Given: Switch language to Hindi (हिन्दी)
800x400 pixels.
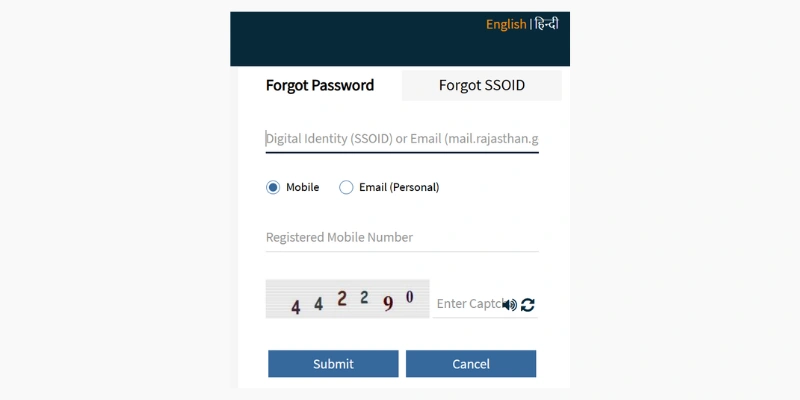Looking at the screenshot, I should coord(546,24).
